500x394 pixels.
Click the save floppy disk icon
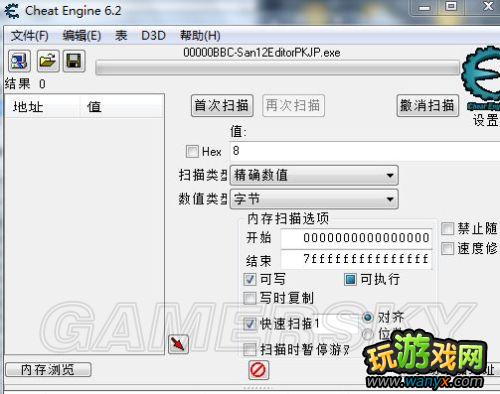74,61
